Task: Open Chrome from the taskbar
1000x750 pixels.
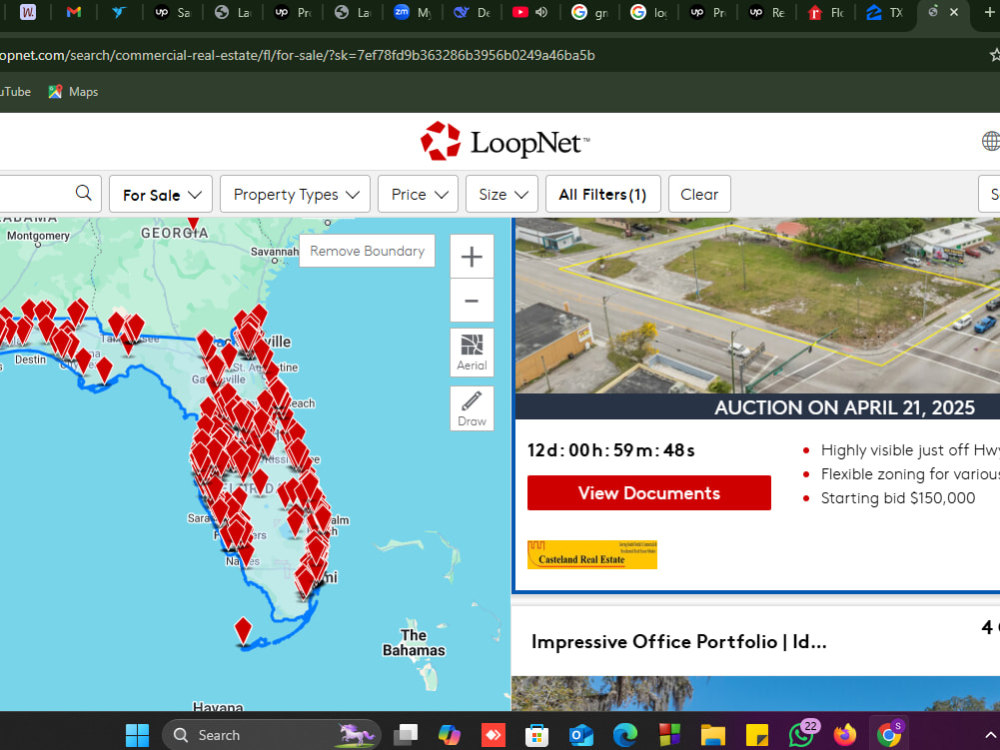Action: coord(889,735)
